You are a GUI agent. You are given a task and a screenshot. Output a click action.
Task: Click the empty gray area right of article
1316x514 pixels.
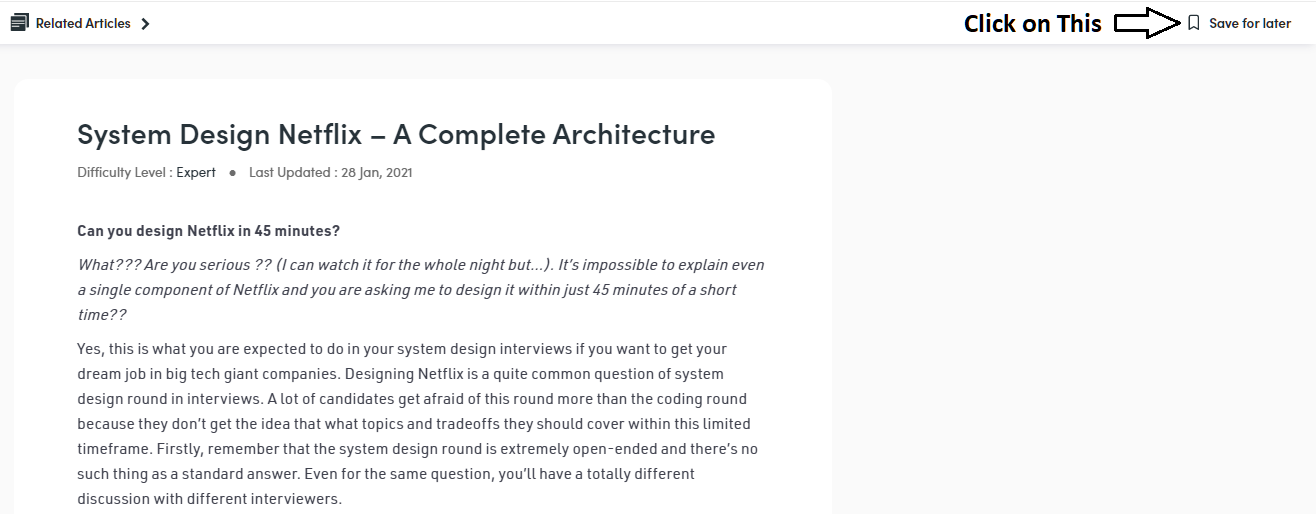click(1070, 300)
